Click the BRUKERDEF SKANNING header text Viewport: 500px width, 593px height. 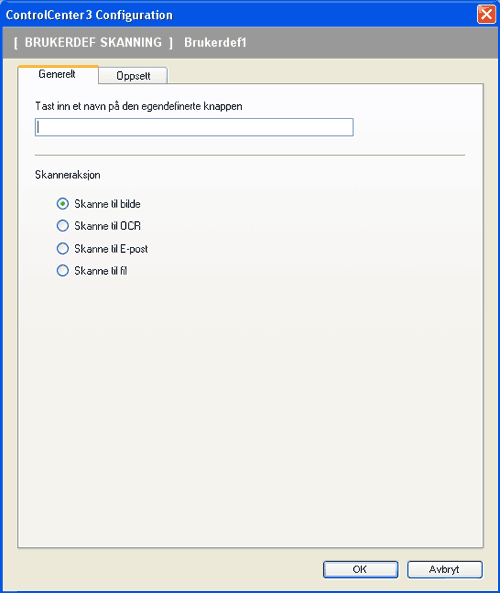[93, 42]
